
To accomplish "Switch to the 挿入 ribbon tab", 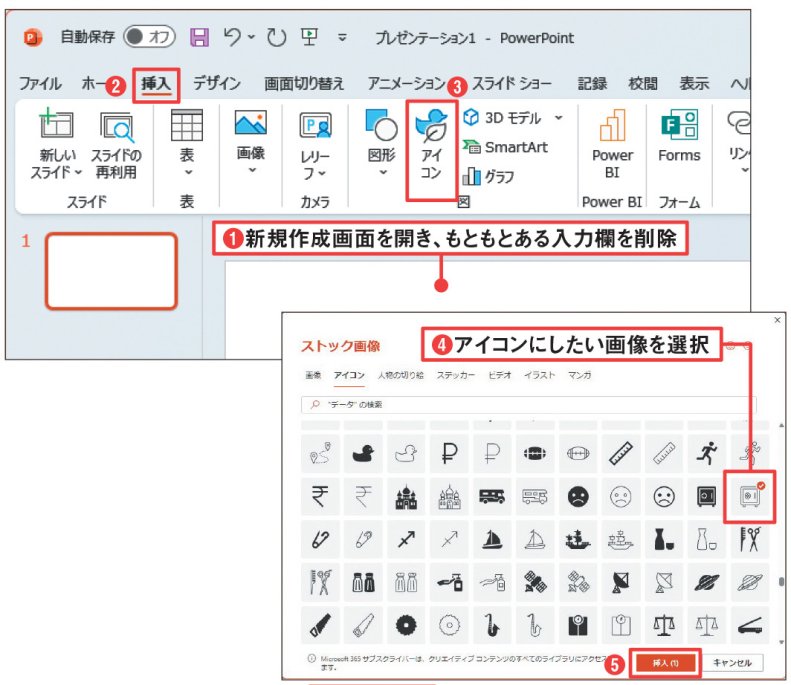I will (156, 84).
